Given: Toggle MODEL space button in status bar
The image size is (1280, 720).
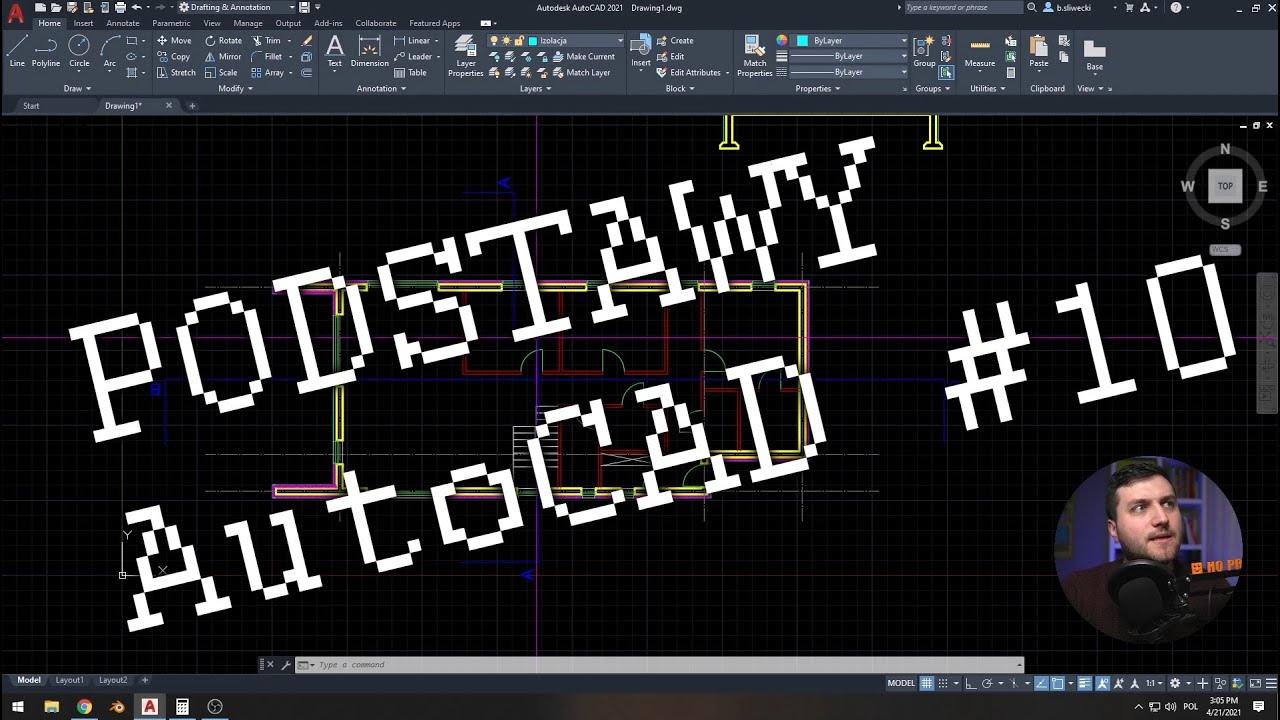Looking at the screenshot, I should (x=901, y=683).
